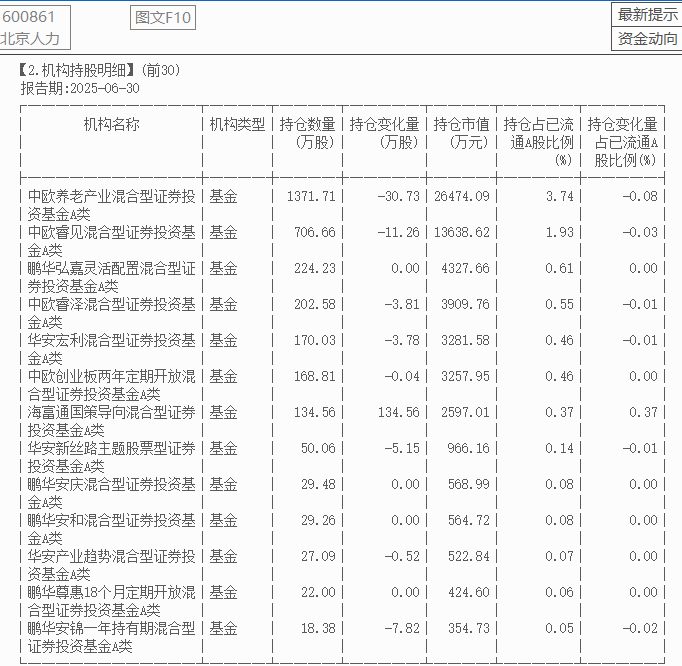Click market value 3281.58

(465, 341)
